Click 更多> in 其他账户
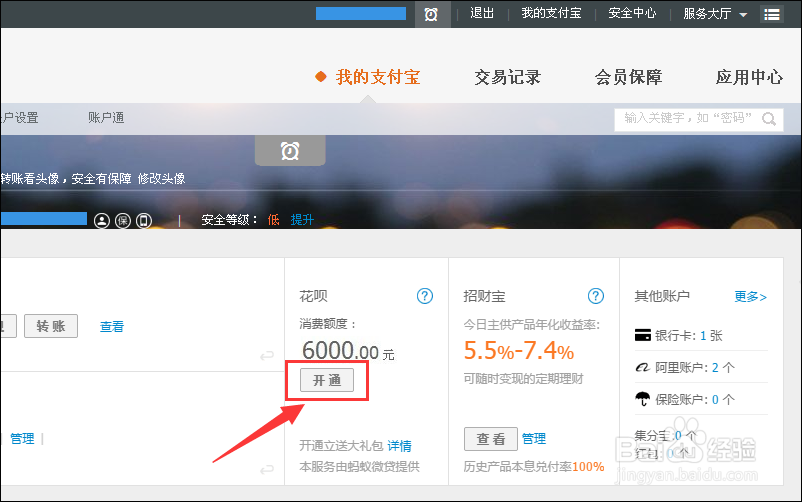The width and height of the screenshot is (802, 502). pyautogui.click(x=750, y=297)
